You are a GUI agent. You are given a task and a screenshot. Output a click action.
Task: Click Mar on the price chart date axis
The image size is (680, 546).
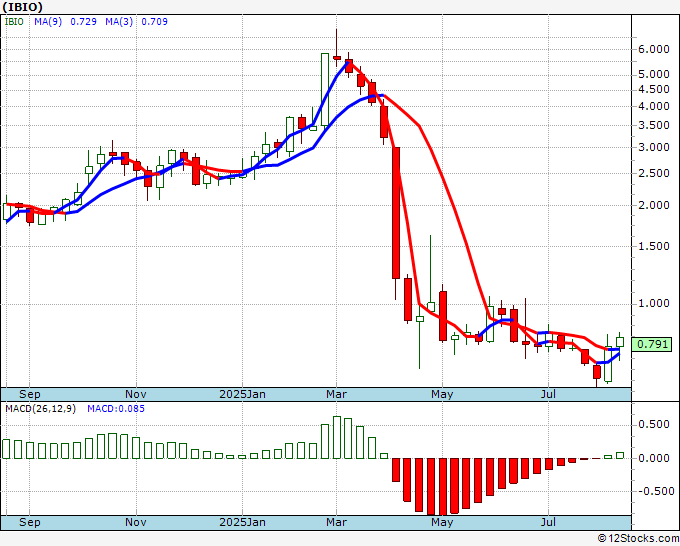pyautogui.click(x=337, y=394)
